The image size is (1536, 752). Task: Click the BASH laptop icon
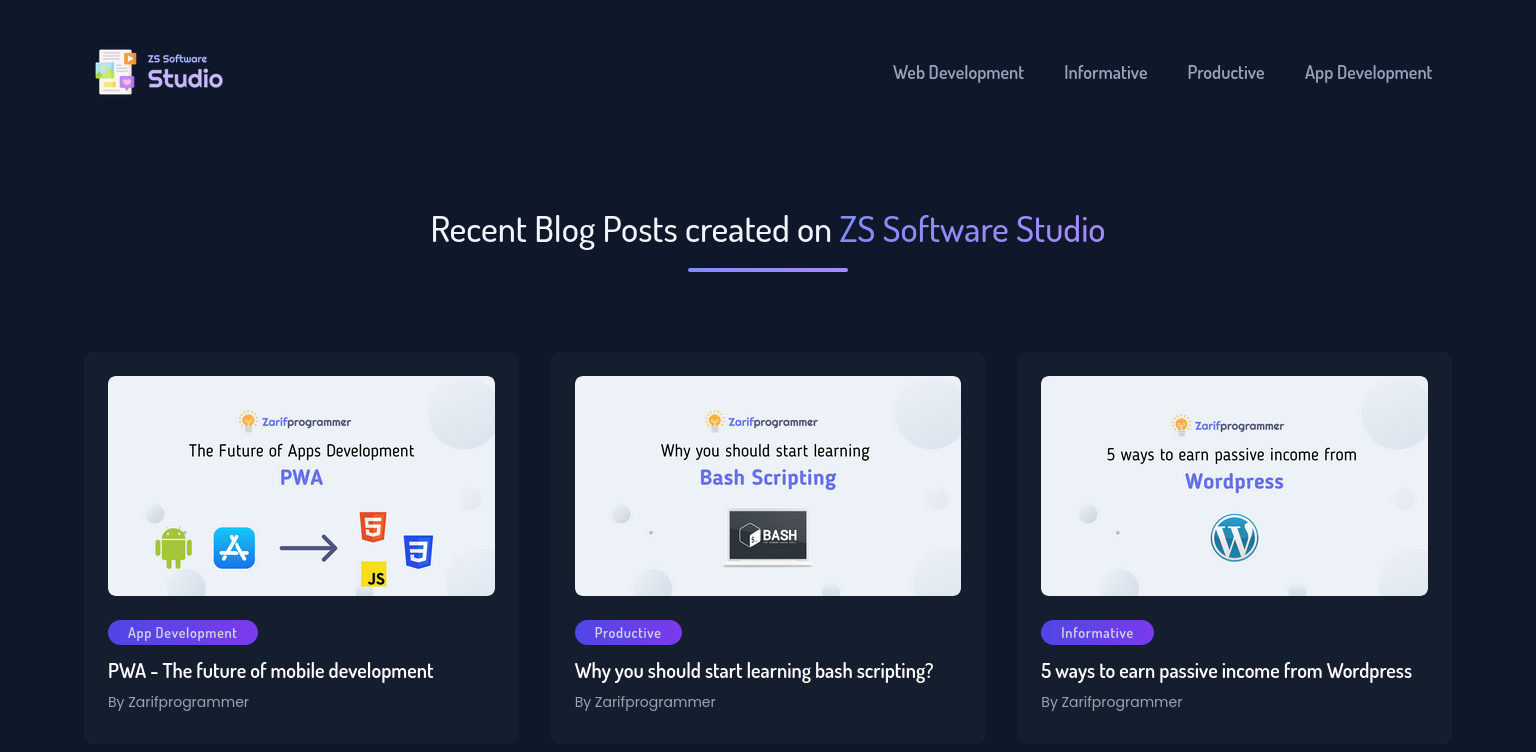point(767,536)
